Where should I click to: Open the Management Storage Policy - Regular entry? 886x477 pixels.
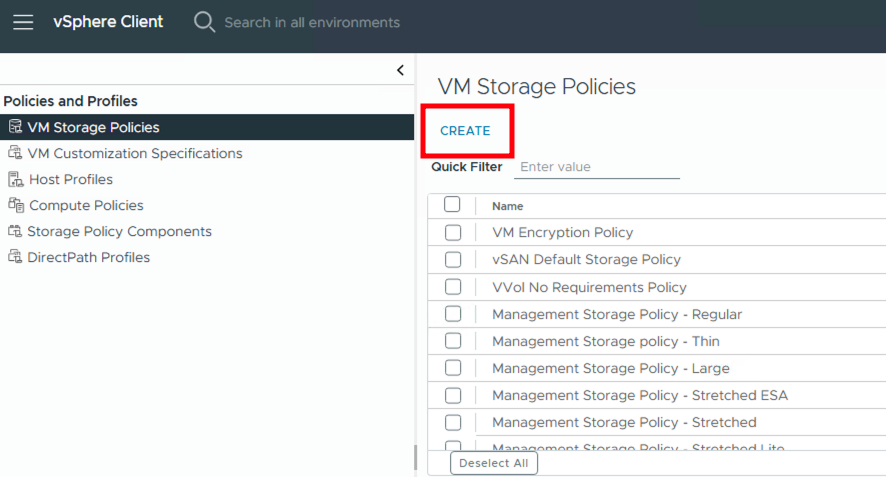coord(617,314)
